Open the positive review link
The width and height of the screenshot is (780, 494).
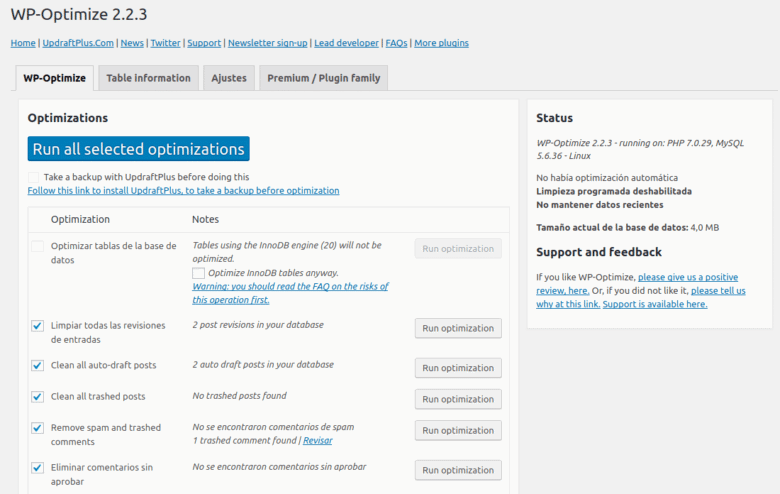click(x=637, y=284)
